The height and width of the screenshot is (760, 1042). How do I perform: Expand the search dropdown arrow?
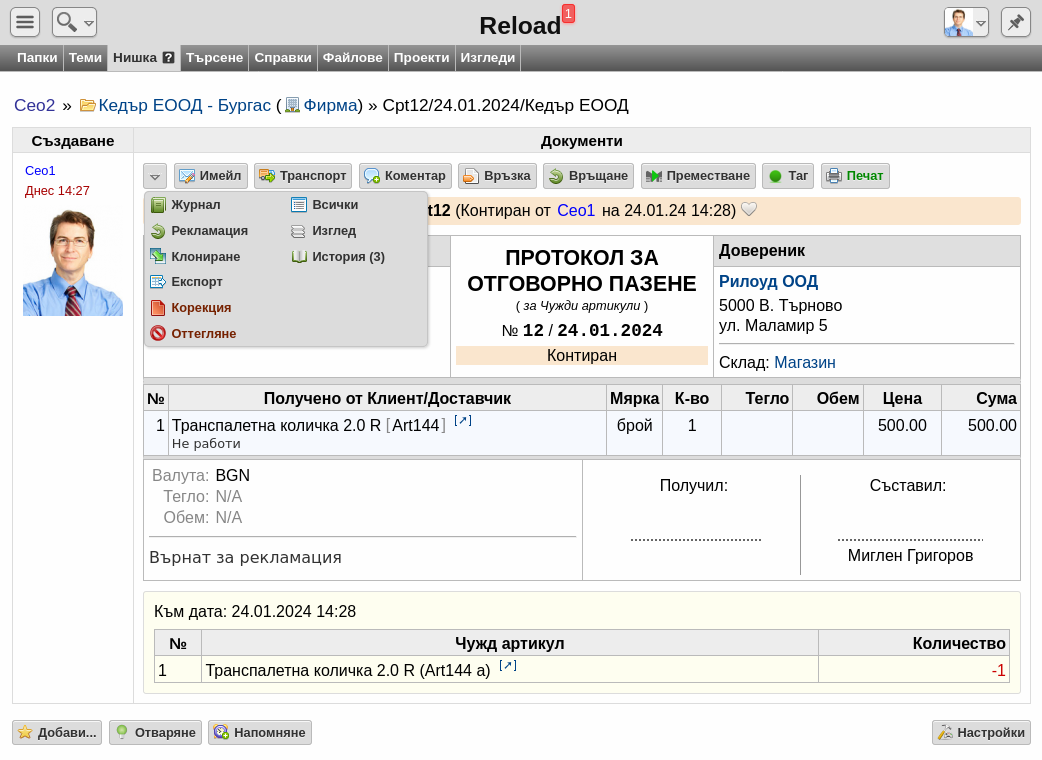coord(89,23)
